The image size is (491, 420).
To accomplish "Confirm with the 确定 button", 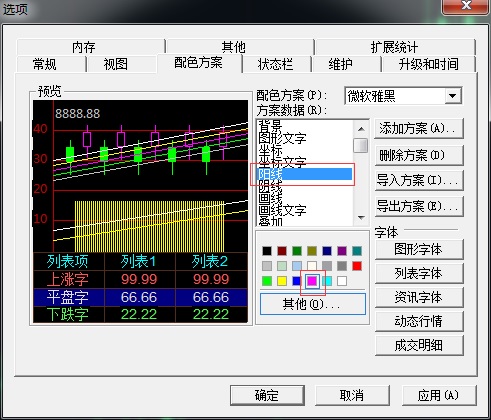I will [267, 395].
